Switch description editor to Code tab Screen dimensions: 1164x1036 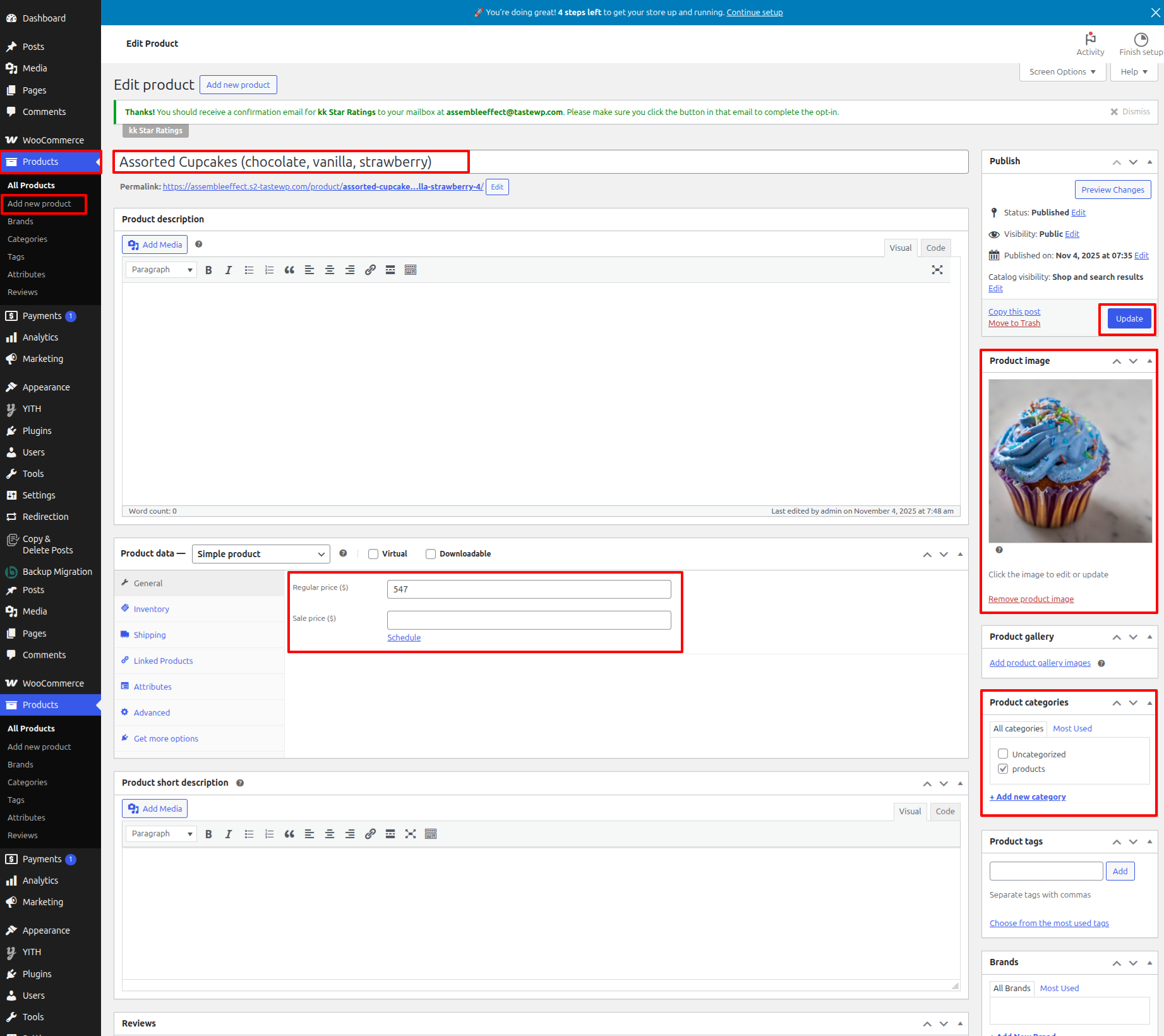click(x=935, y=248)
